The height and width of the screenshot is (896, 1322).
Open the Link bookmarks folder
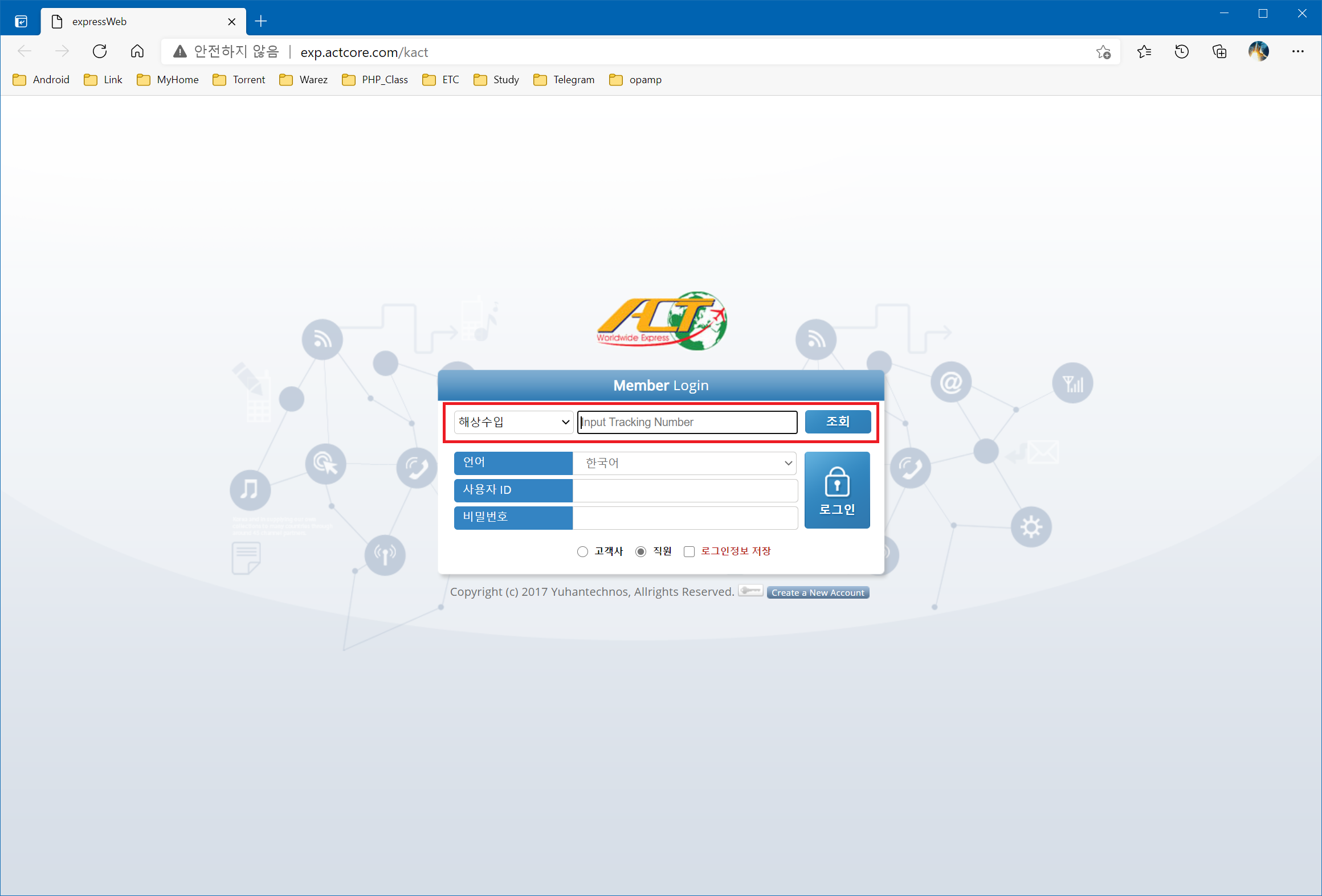tap(103, 80)
